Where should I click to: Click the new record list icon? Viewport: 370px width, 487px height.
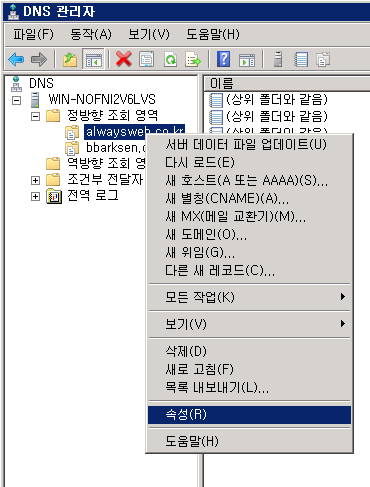click(x=301, y=60)
